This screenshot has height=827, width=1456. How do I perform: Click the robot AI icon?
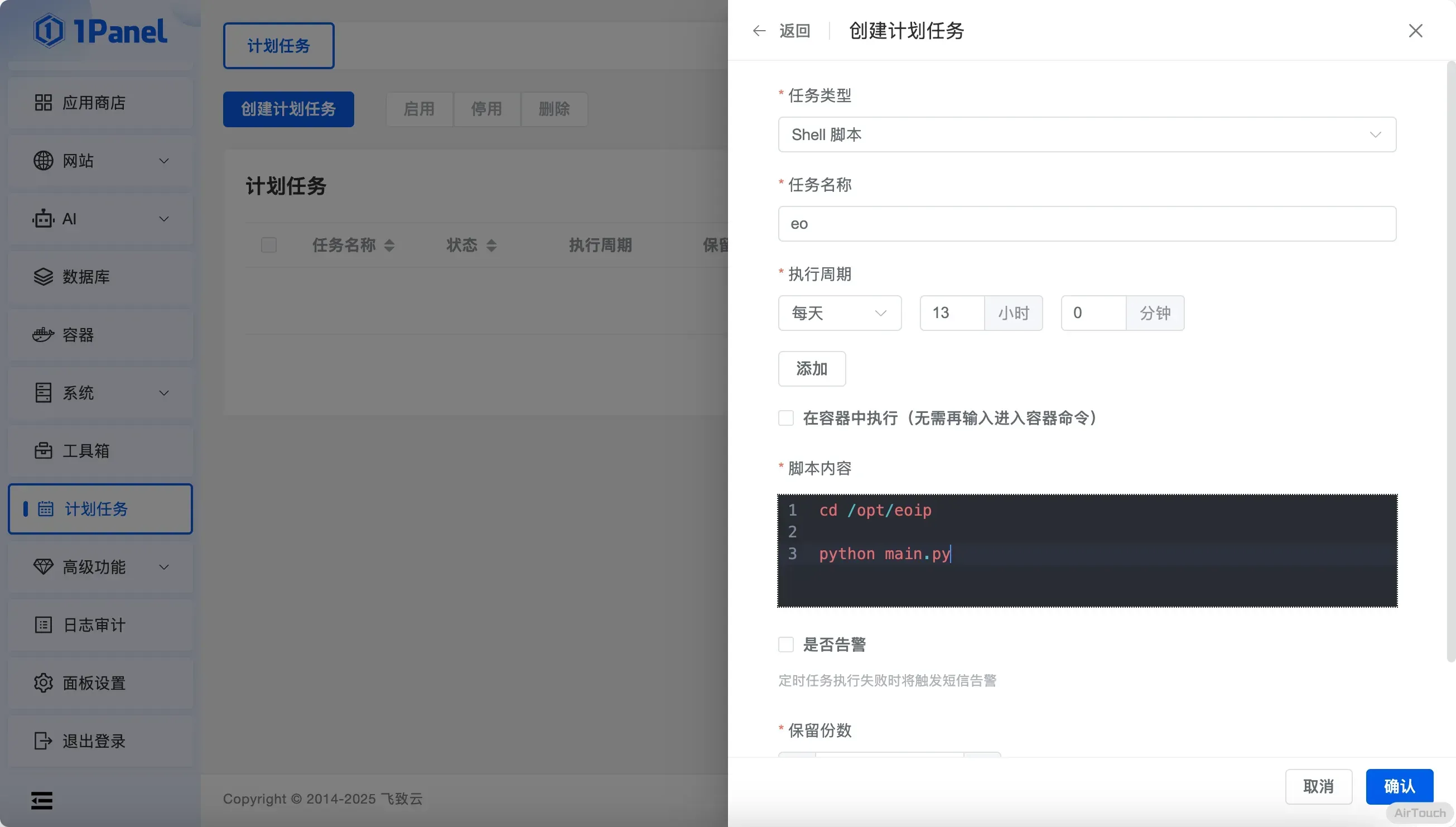point(43,219)
